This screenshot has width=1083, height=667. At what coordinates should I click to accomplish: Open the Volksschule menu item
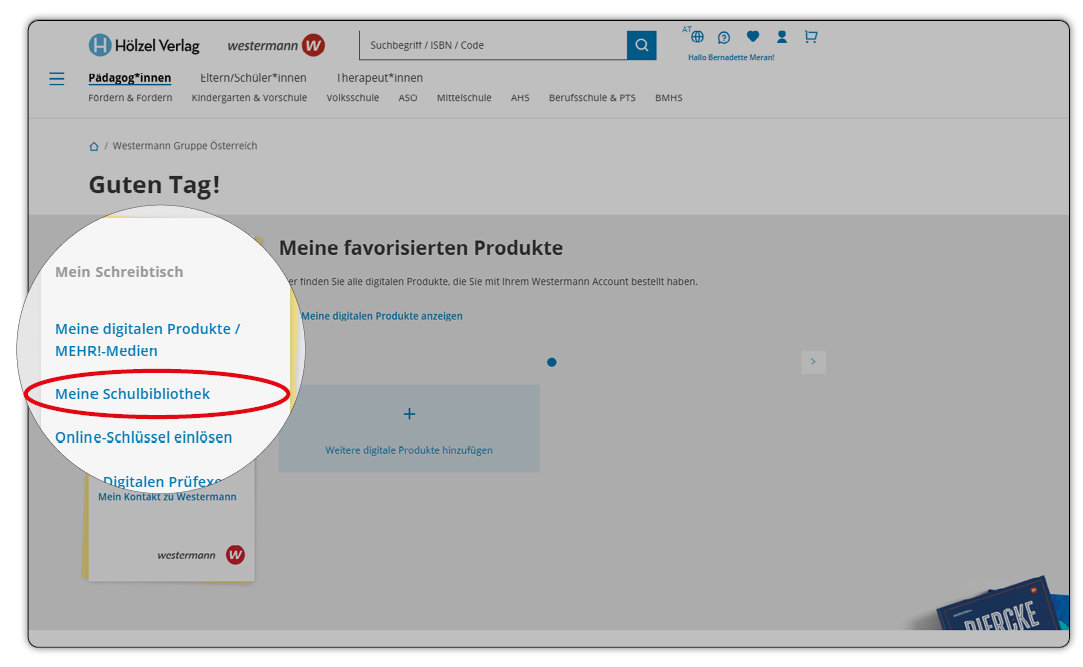click(x=352, y=98)
